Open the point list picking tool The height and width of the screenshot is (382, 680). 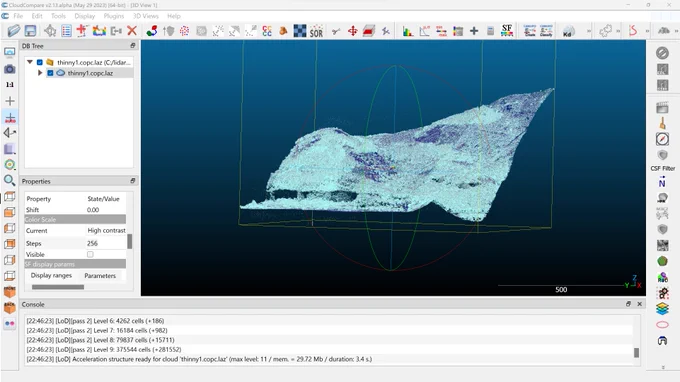tap(66, 31)
